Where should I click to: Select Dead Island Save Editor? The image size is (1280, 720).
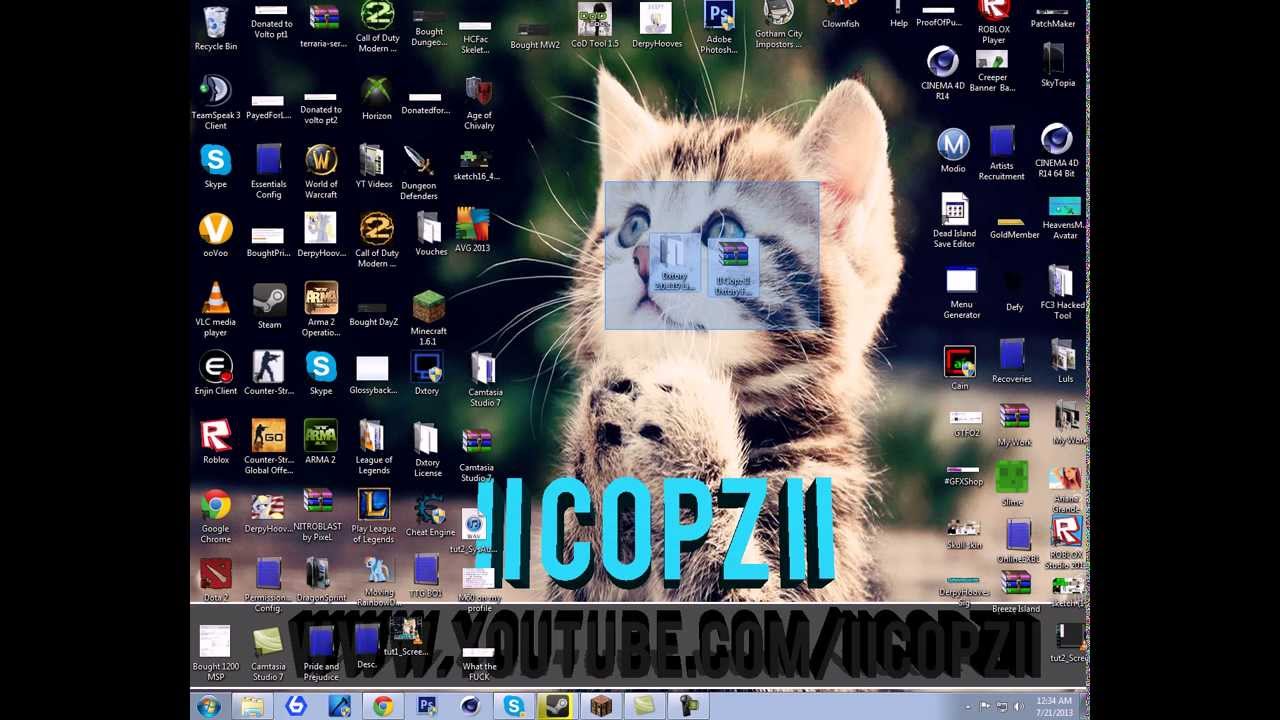click(955, 222)
